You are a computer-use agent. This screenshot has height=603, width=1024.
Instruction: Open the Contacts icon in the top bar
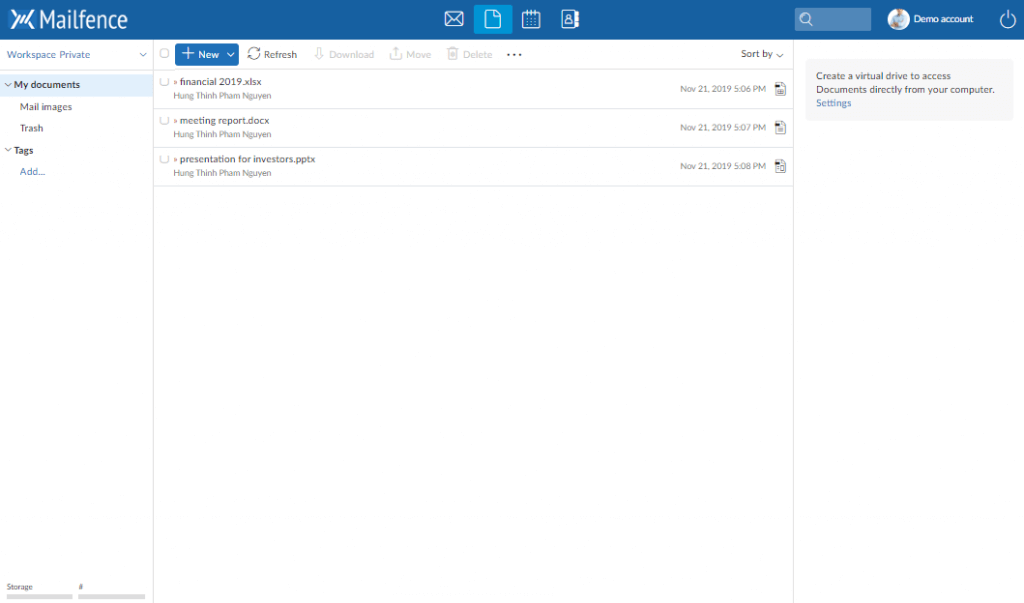(x=569, y=18)
